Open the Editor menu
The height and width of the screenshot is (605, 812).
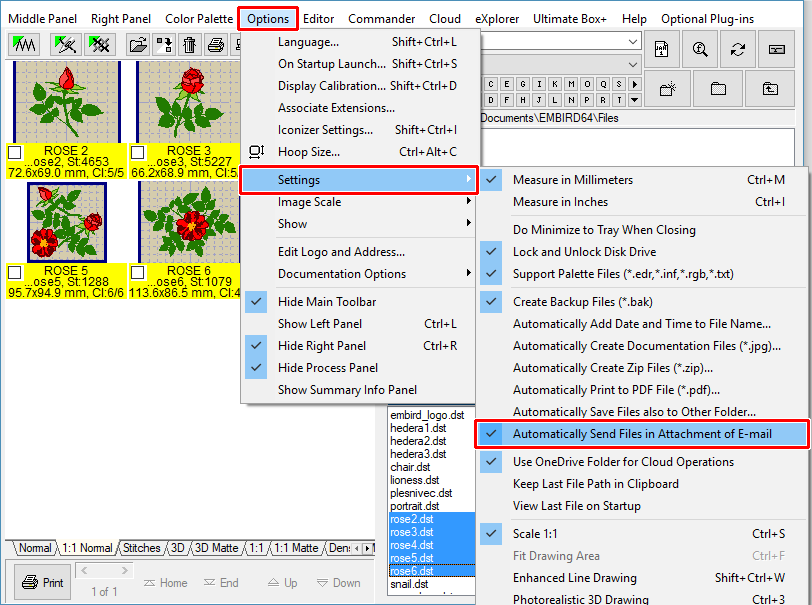tap(318, 19)
